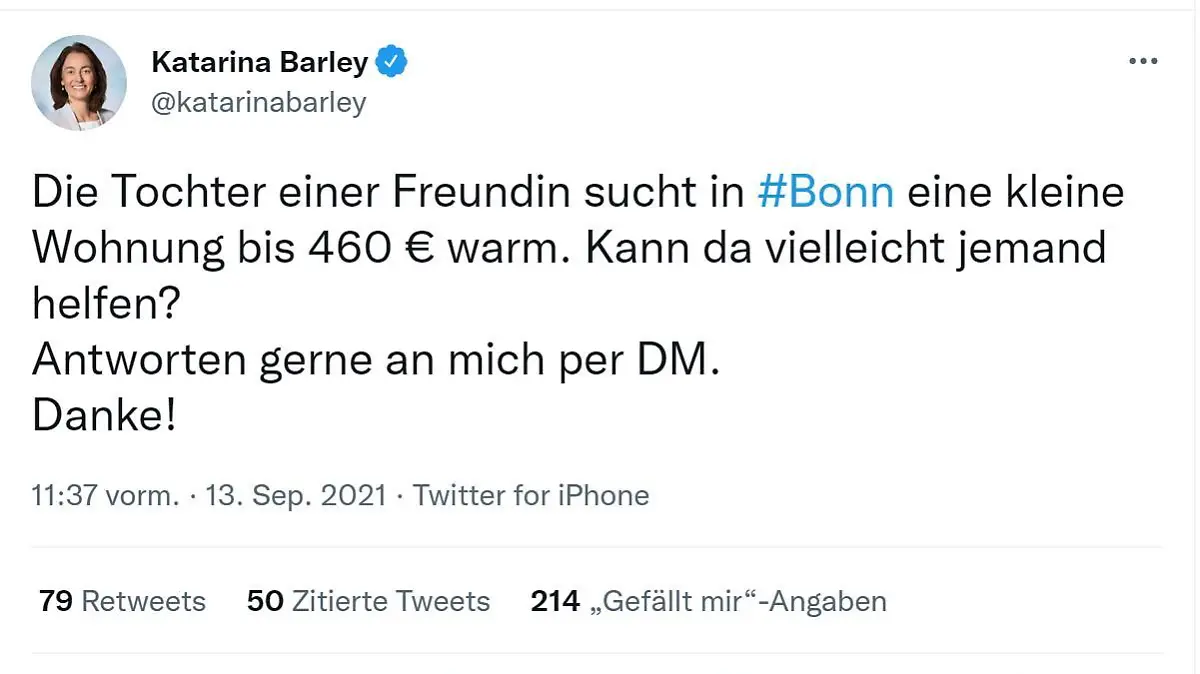Viewport: 1200px width, 674px height.
Task: Click the quoted tweets count 50
Action: coord(265,601)
